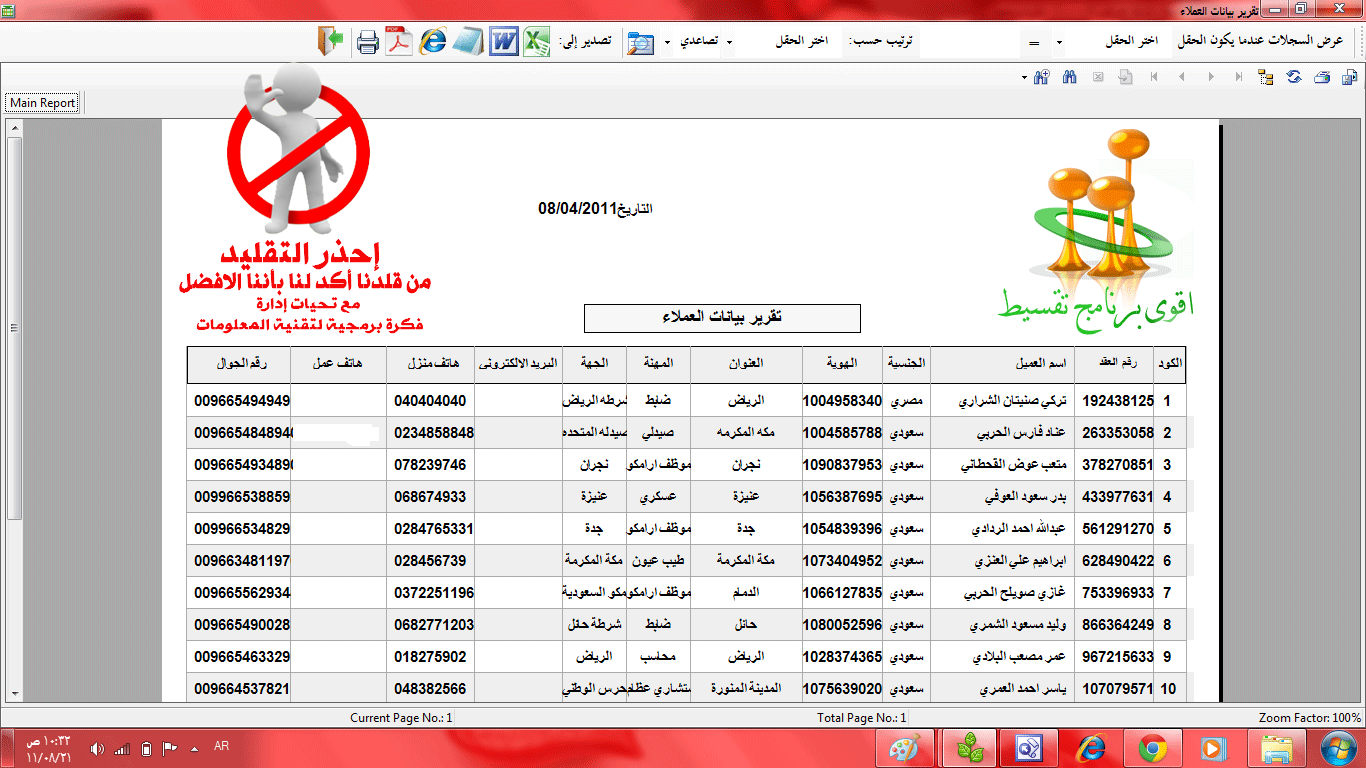The image size is (1366, 768).
Task: Jump to the last report page
Action: click(x=1238, y=77)
